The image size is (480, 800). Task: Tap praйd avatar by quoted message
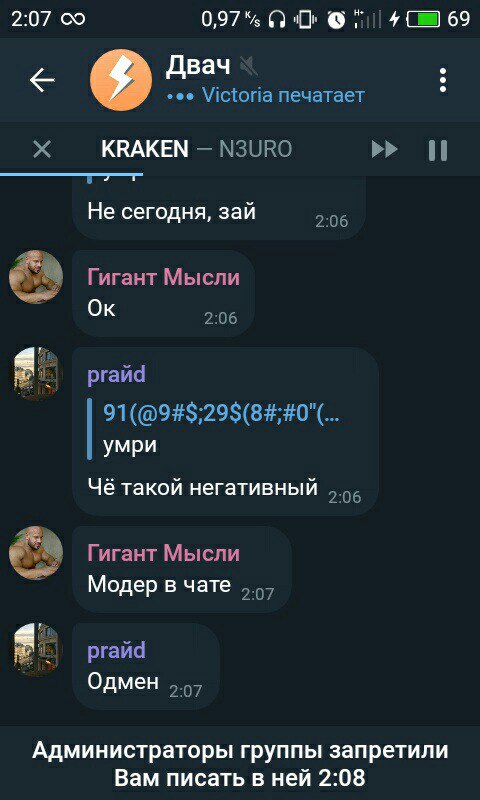point(36,374)
